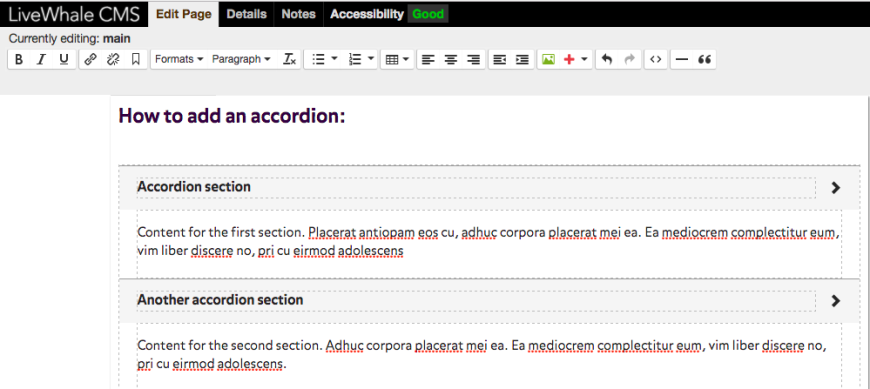Toggle bold formatting

pos(19,59)
